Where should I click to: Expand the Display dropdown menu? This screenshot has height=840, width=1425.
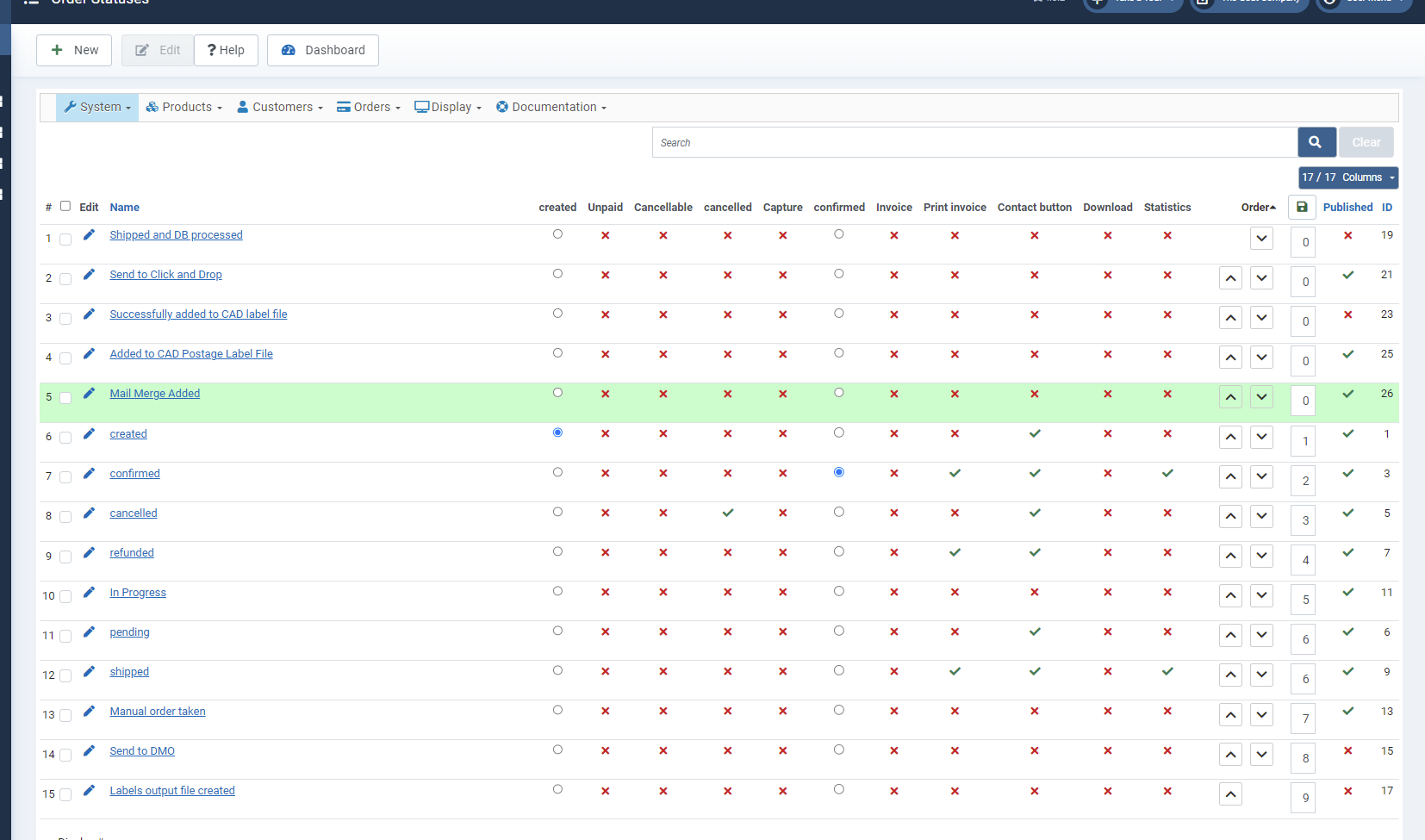coord(448,107)
